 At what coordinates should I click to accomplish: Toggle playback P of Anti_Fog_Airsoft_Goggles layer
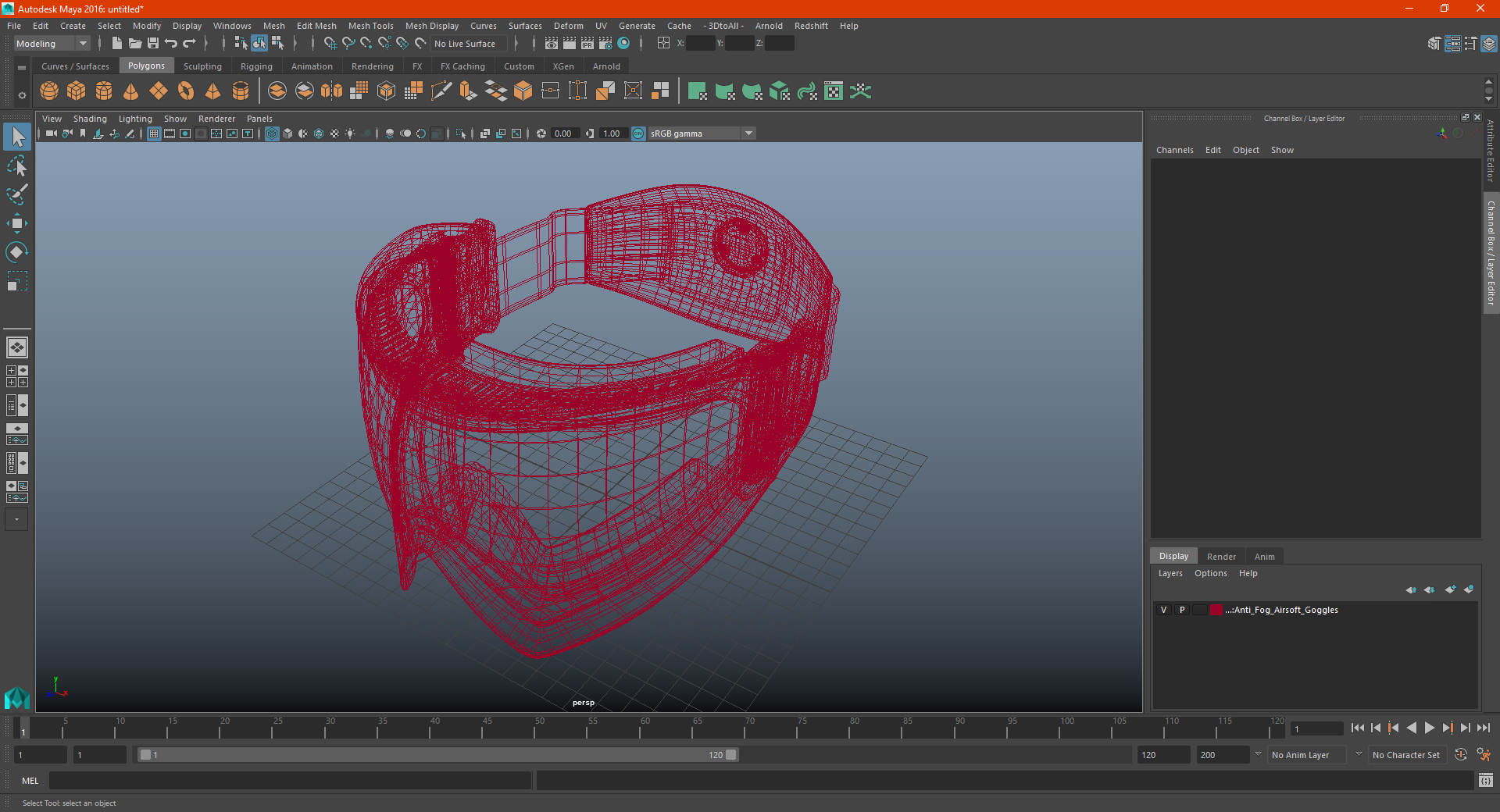click(1182, 610)
